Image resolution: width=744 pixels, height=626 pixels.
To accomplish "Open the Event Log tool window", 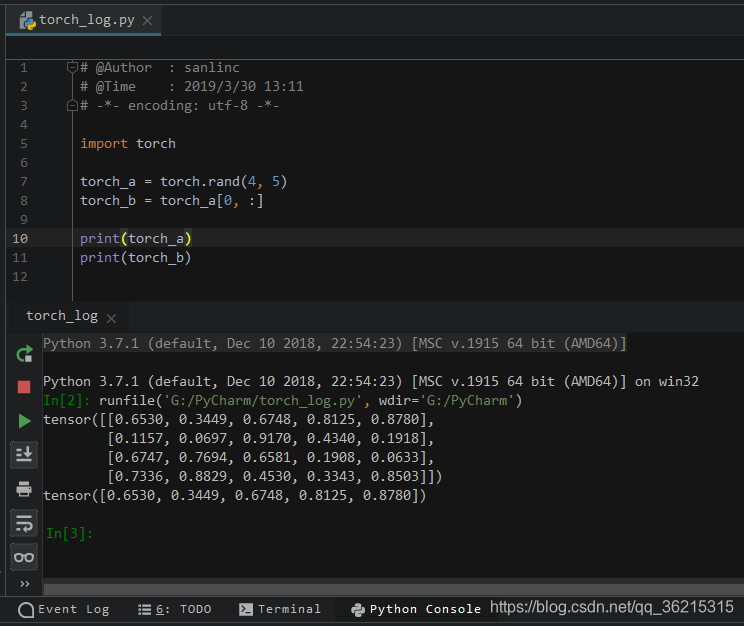I will pos(64,609).
